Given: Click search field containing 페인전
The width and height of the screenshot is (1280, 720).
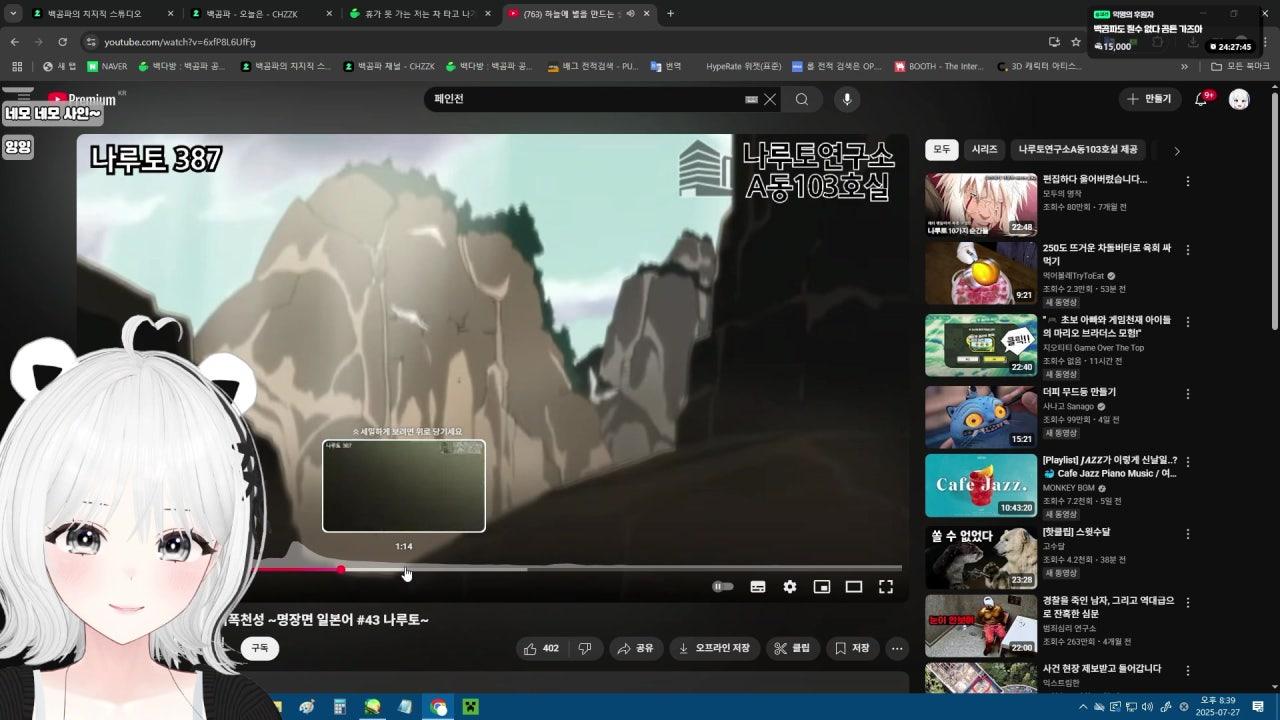Looking at the screenshot, I should [x=585, y=99].
